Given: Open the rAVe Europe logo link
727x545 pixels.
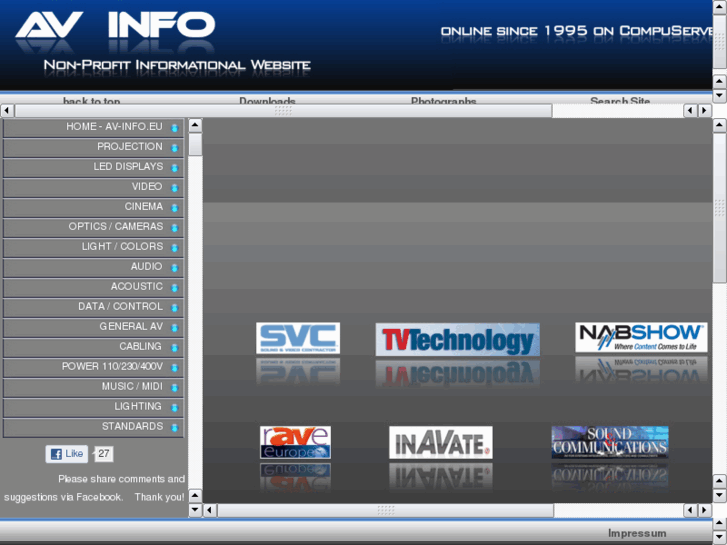Looking at the screenshot, I should point(295,442).
